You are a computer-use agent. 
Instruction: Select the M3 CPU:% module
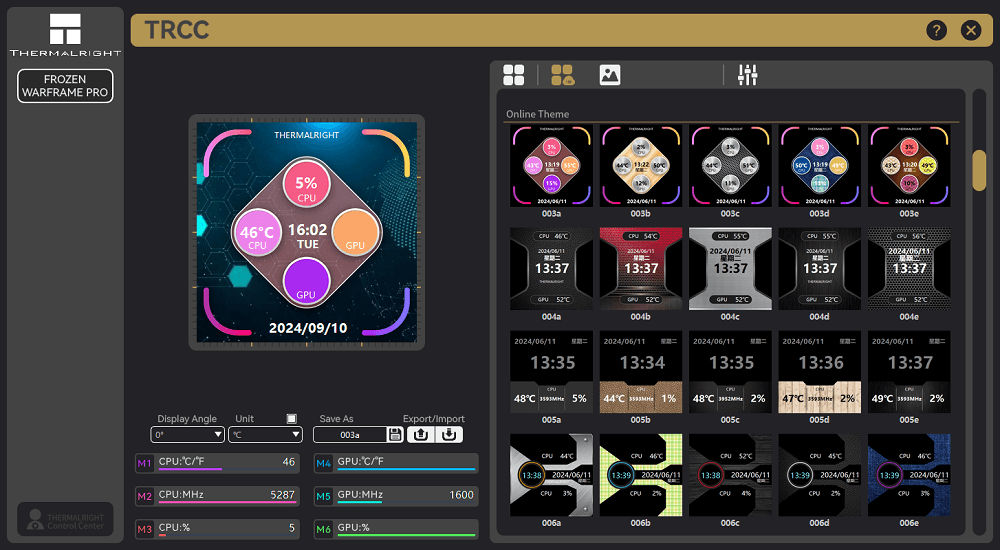[x=217, y=529]
